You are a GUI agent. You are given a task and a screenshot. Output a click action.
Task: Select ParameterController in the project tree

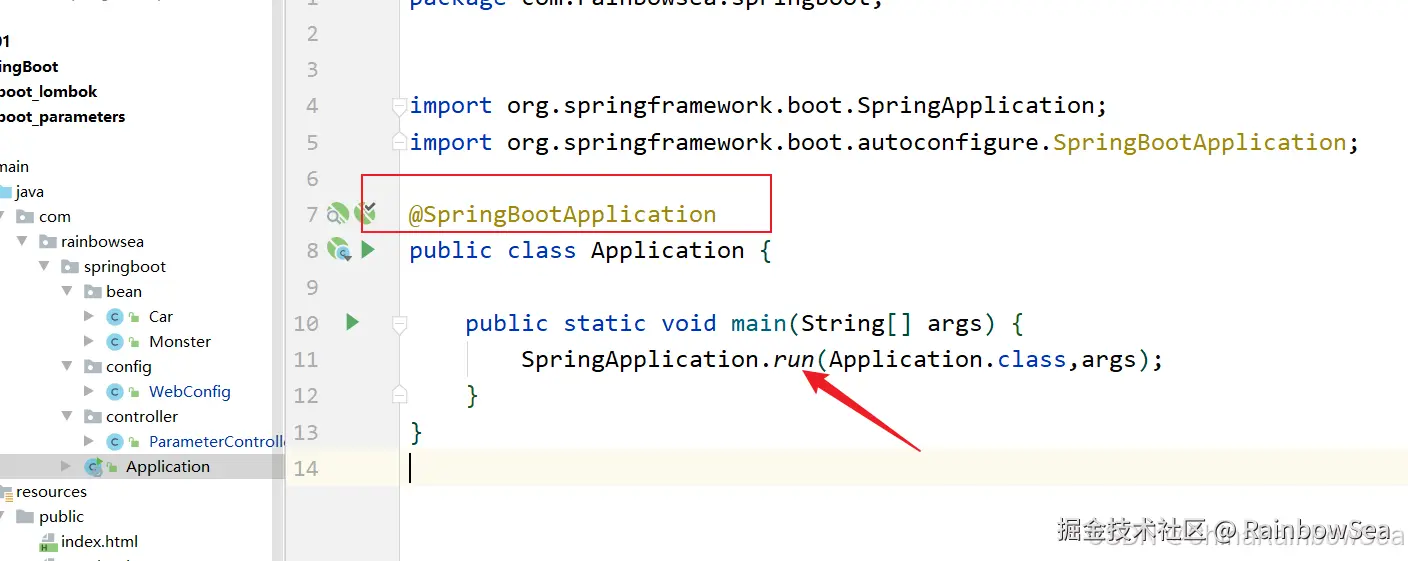pyautogui.click(x=217, y=442)
